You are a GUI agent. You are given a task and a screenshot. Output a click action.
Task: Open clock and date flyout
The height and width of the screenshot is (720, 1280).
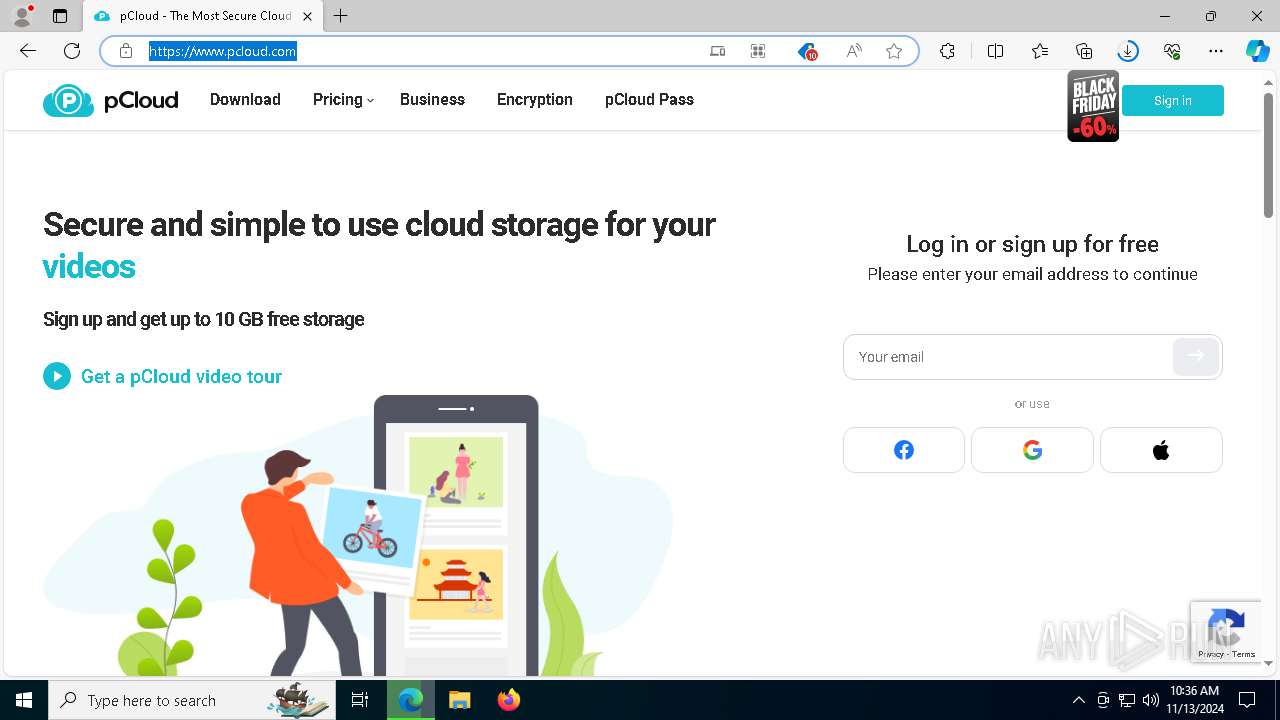pyautogui.click(x=1193, y=699)
